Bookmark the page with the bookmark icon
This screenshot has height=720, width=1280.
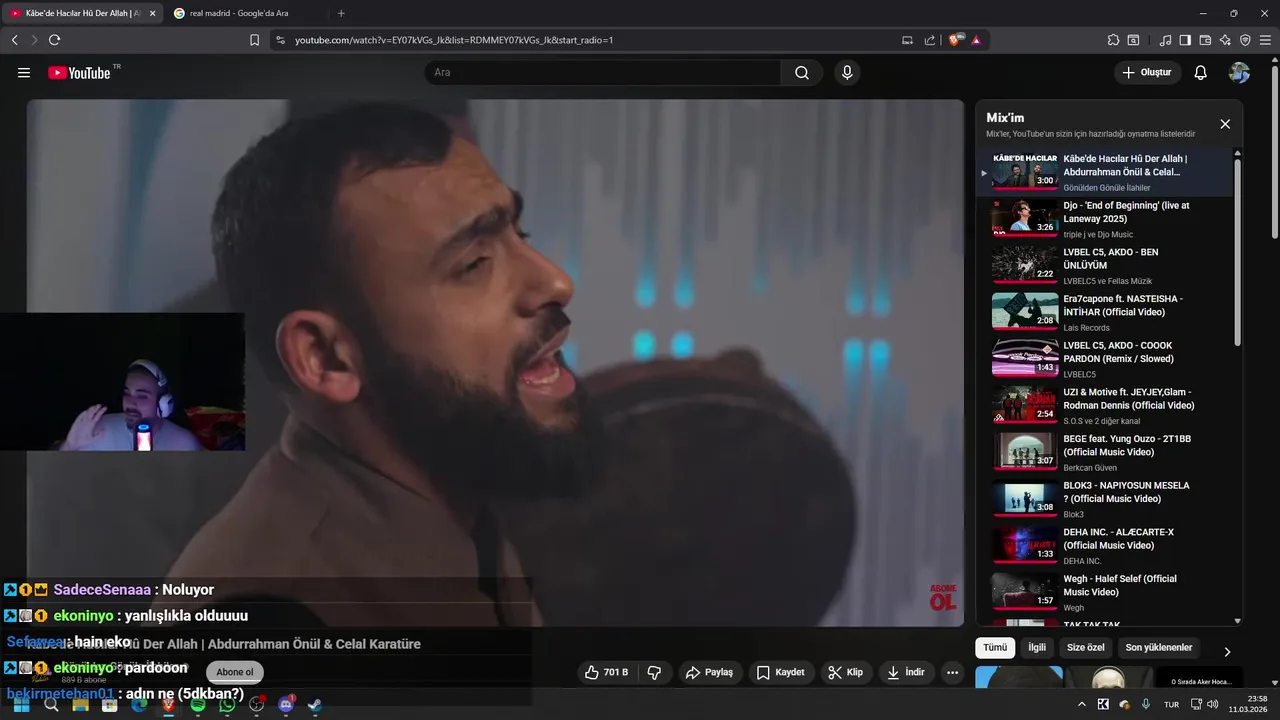pos(254,40)
